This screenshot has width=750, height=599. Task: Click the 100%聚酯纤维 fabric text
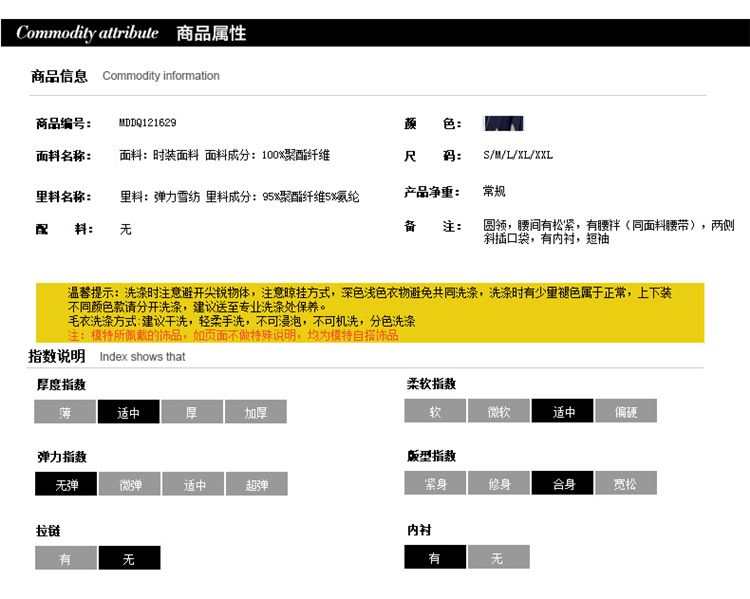(296, 155)
